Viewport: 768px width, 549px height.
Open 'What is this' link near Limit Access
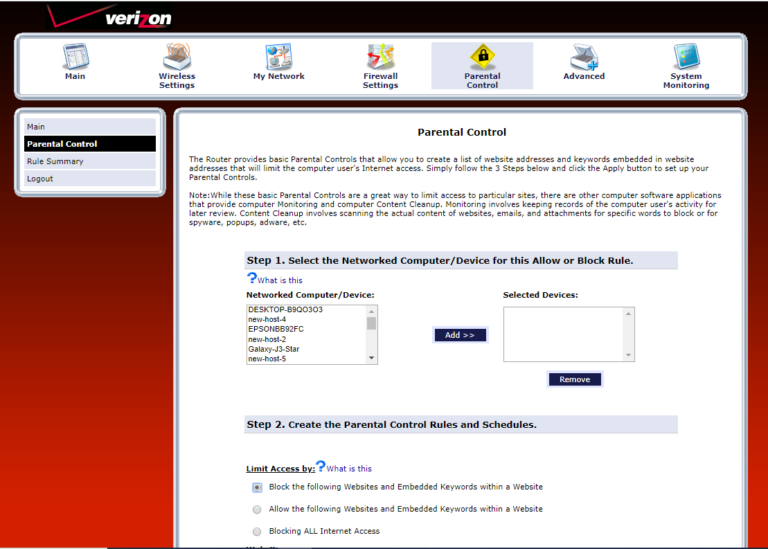(349, 469)
